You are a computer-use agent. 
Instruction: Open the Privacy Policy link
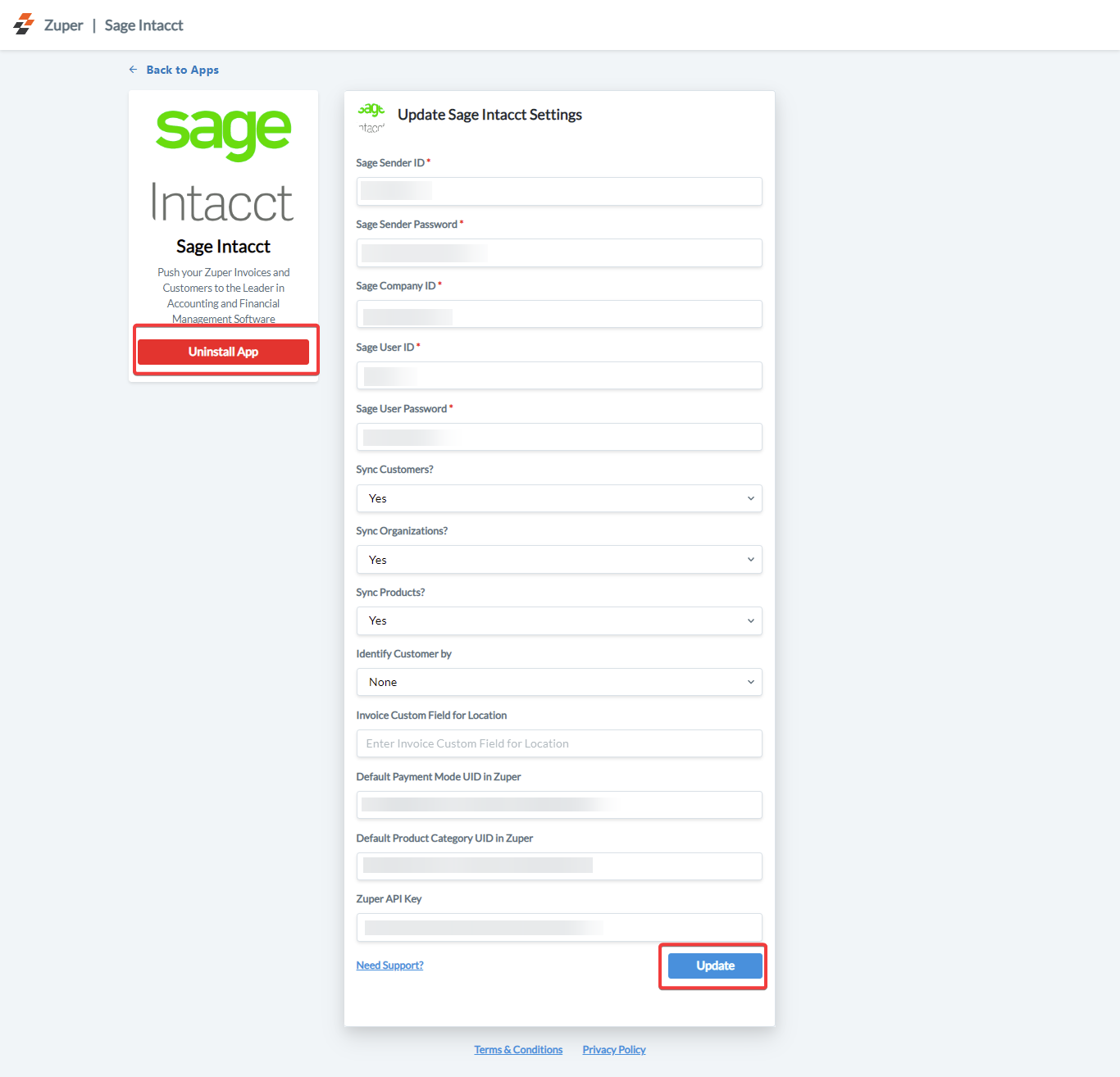point(613,1049)
